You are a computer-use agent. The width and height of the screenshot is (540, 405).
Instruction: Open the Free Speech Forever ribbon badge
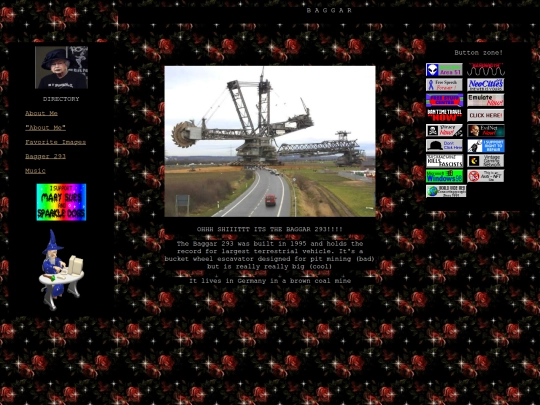click(444, 85)
